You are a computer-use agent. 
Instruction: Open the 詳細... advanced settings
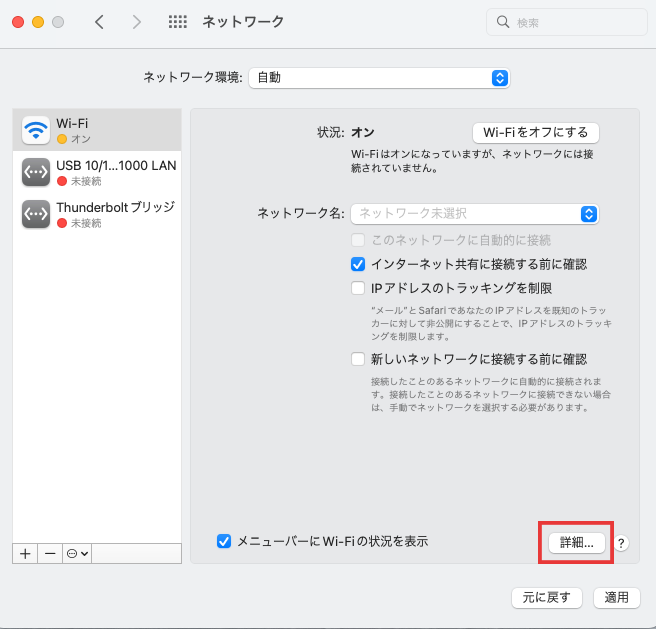tap(576, 542)
